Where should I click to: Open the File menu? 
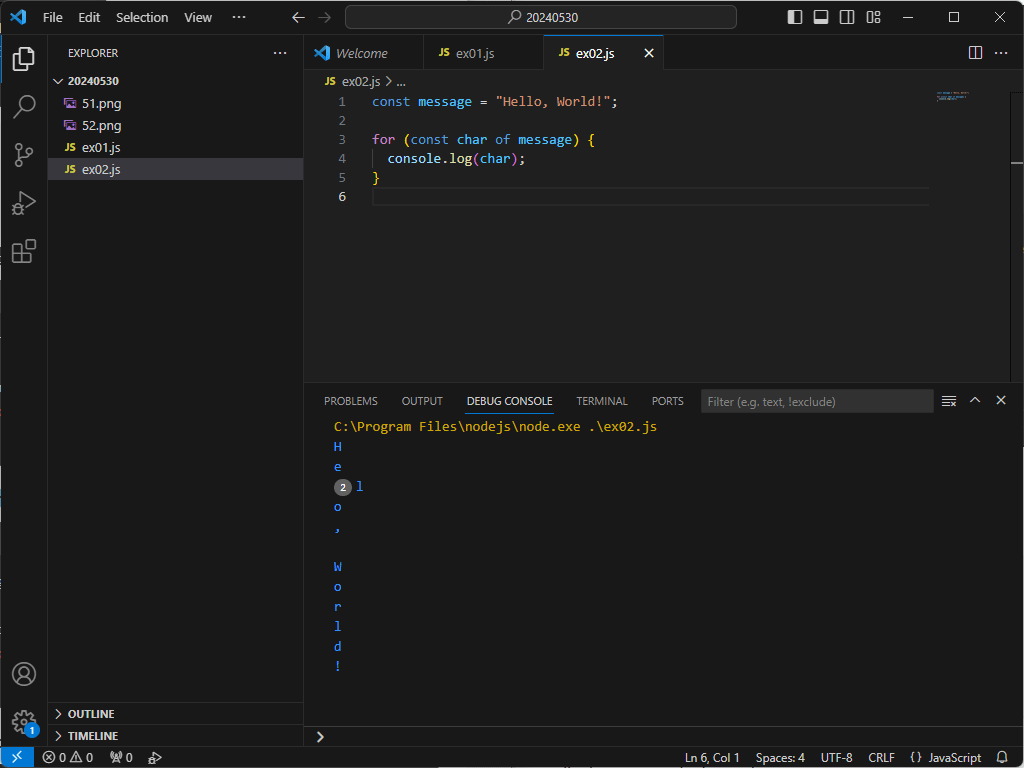tap(53, 18)
